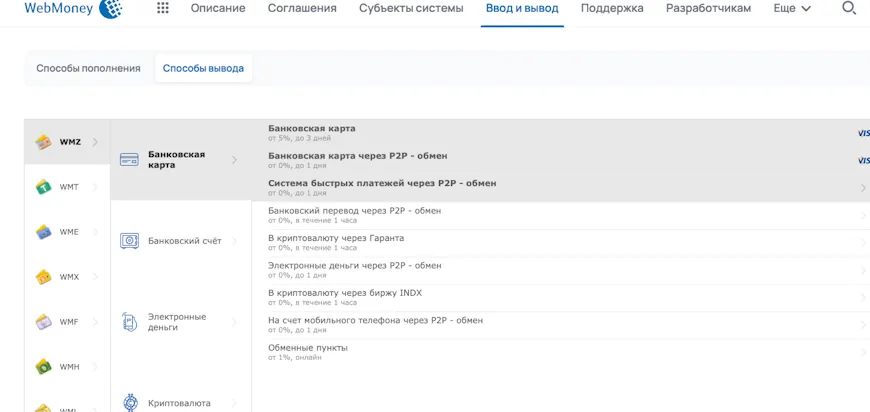The height and width of the screenshot is (412, 870).
Task: Open the Субъекты системы menu item
Action: (411, 8)
